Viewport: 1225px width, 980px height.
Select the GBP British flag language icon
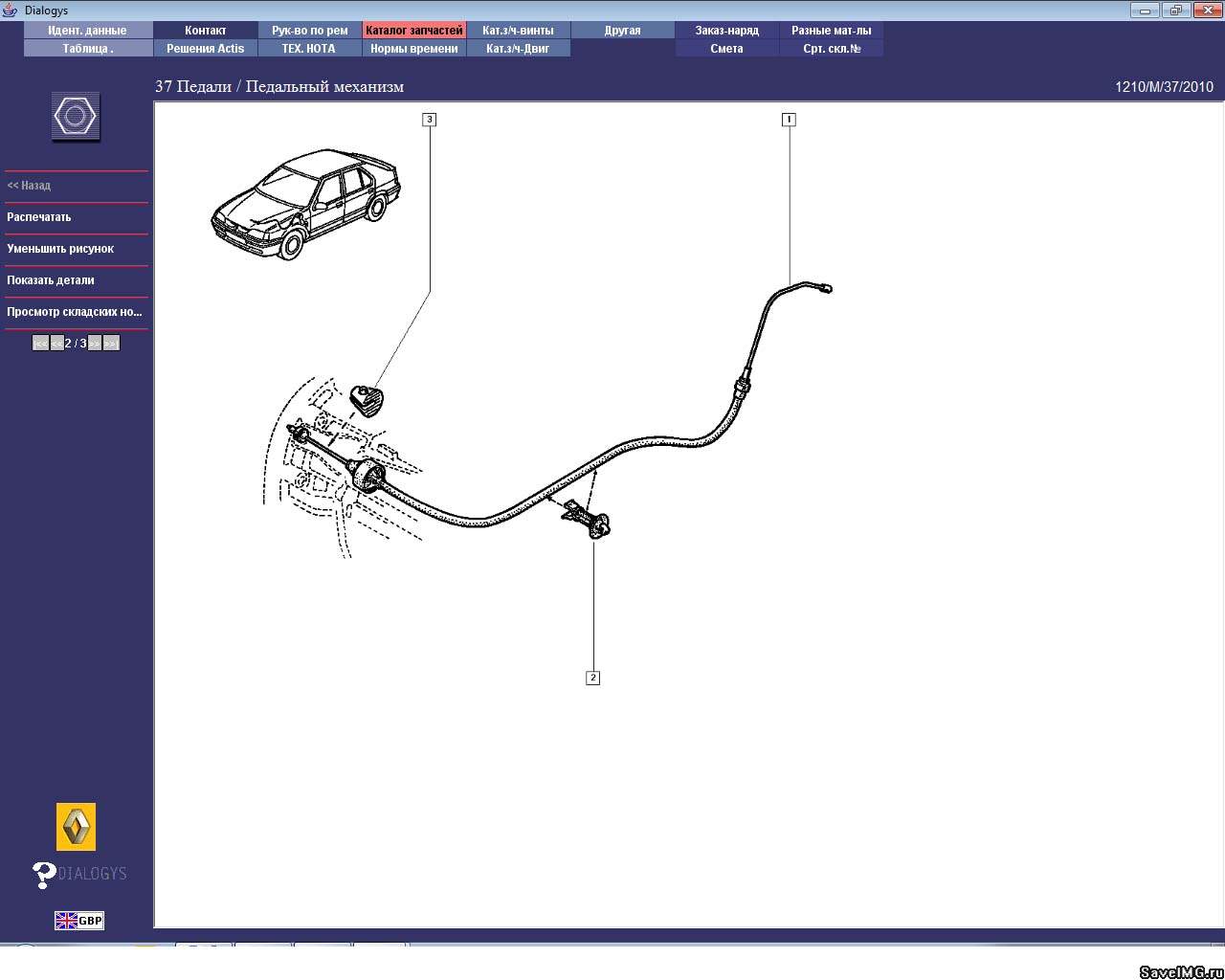[x=78, y=921]
